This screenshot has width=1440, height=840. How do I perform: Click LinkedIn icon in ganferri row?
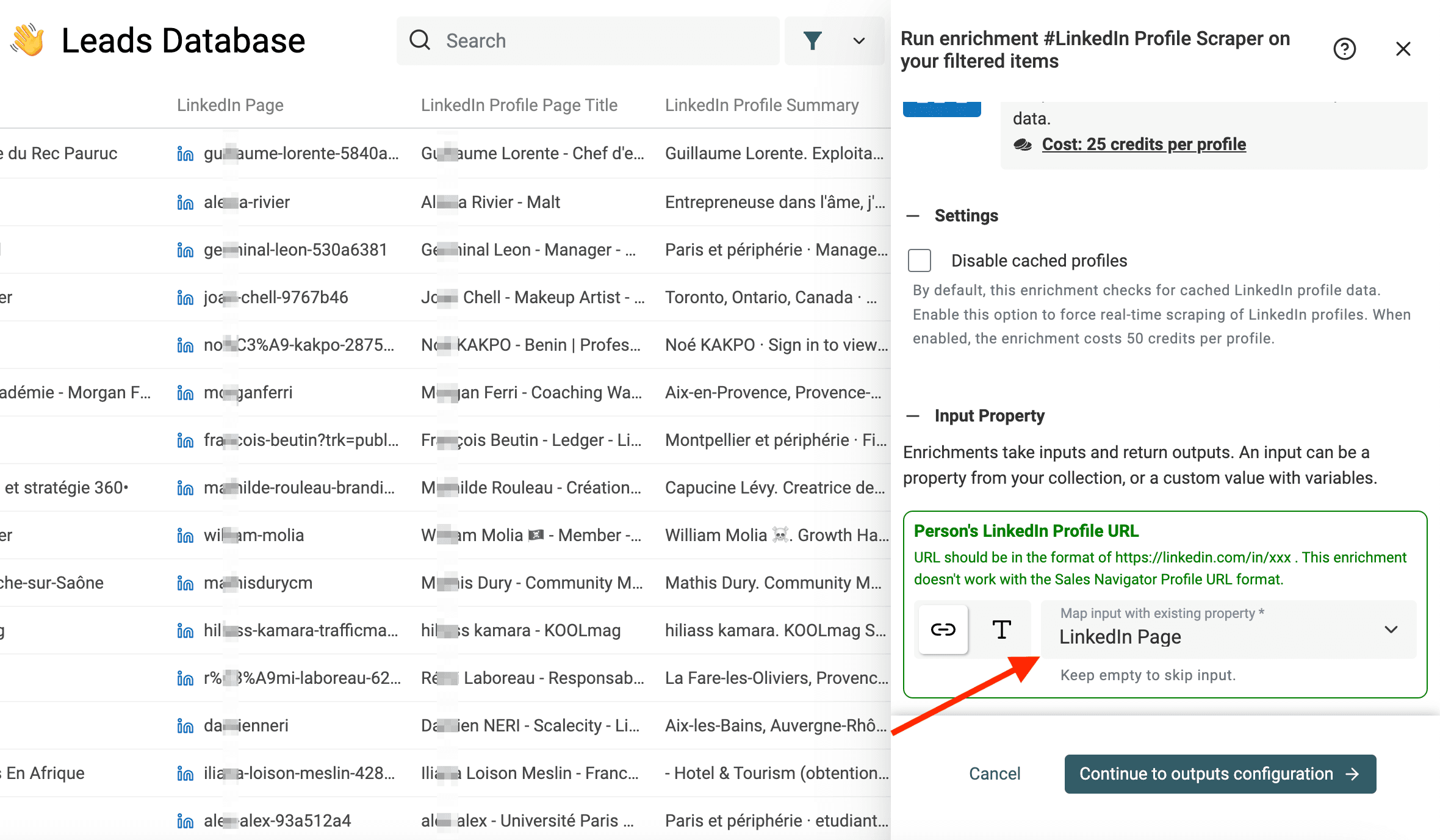pyautogui.click(x=185, y=393)
